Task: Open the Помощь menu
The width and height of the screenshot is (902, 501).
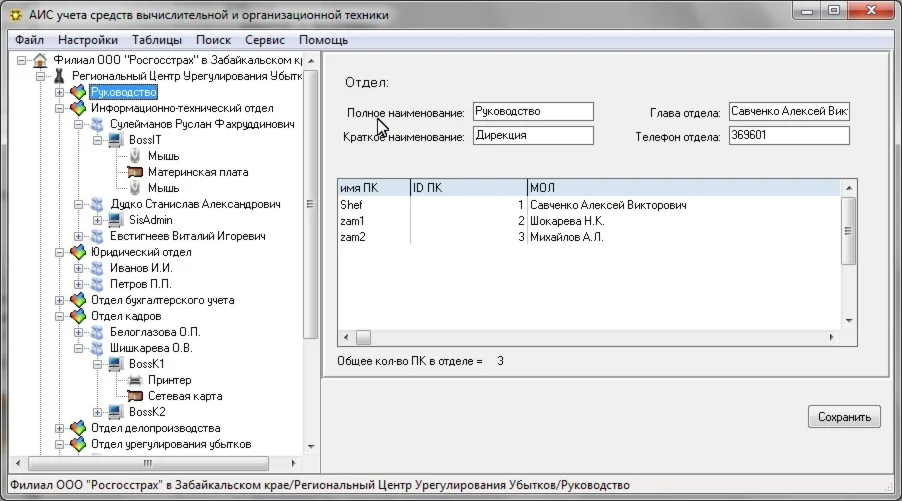Action: point(323,40)
